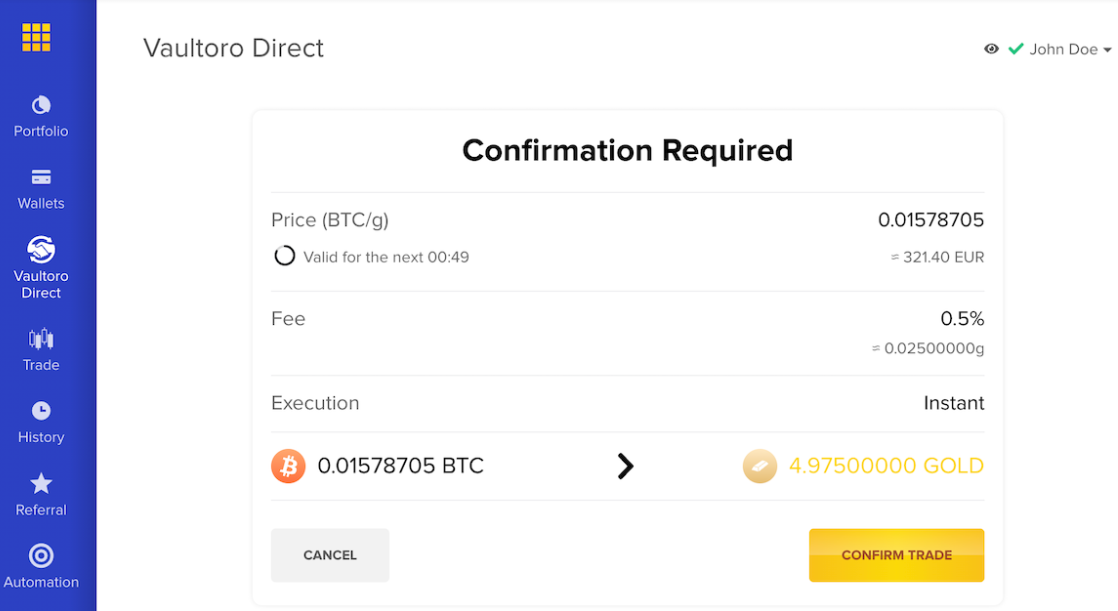This screenshot has width=1118, height=611.
Task: Open the Referral star icon
Action: (x=41, y=483)
